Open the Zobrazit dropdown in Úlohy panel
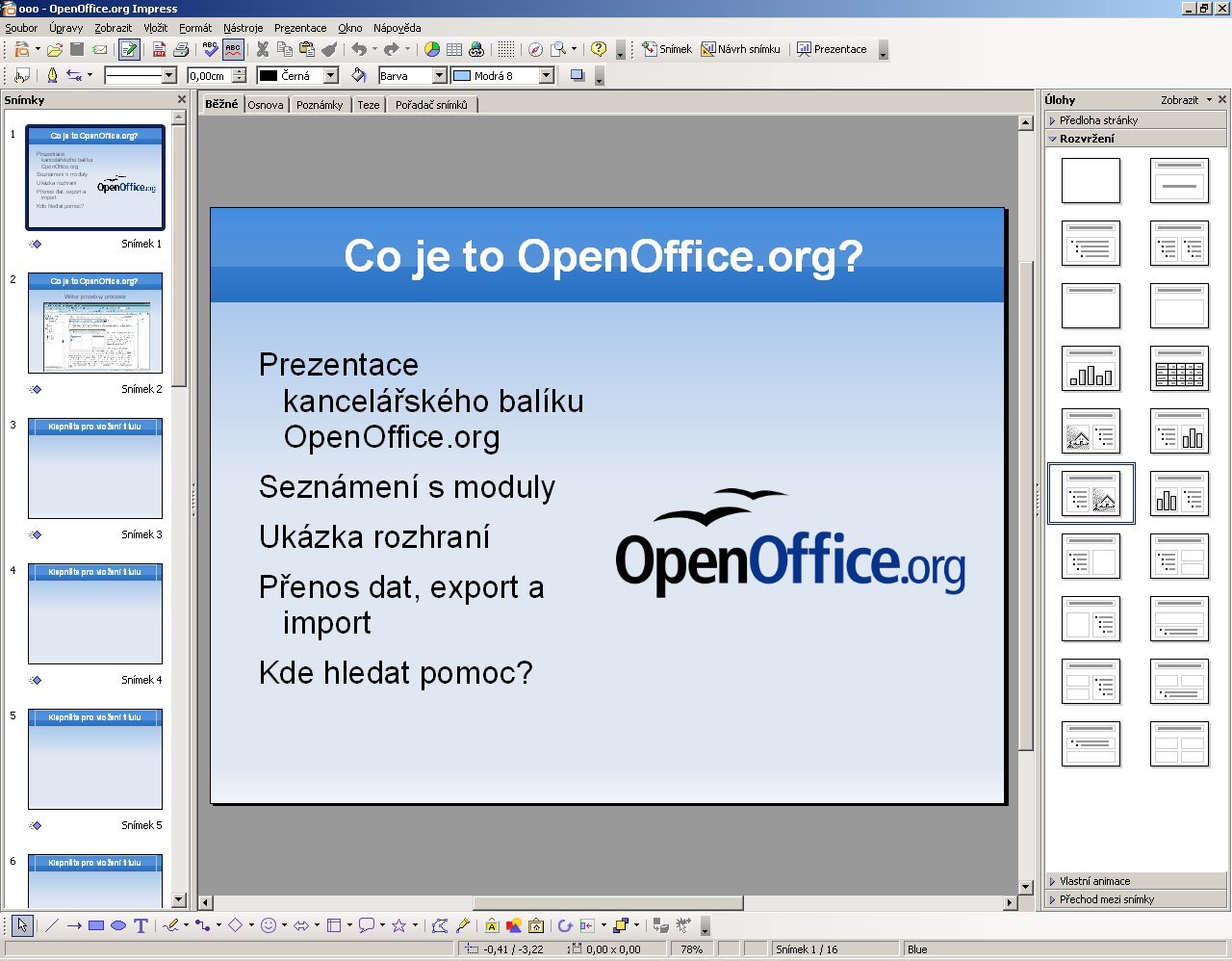Viewport: 1232px width, 961px height. (x=1186, y=100)
